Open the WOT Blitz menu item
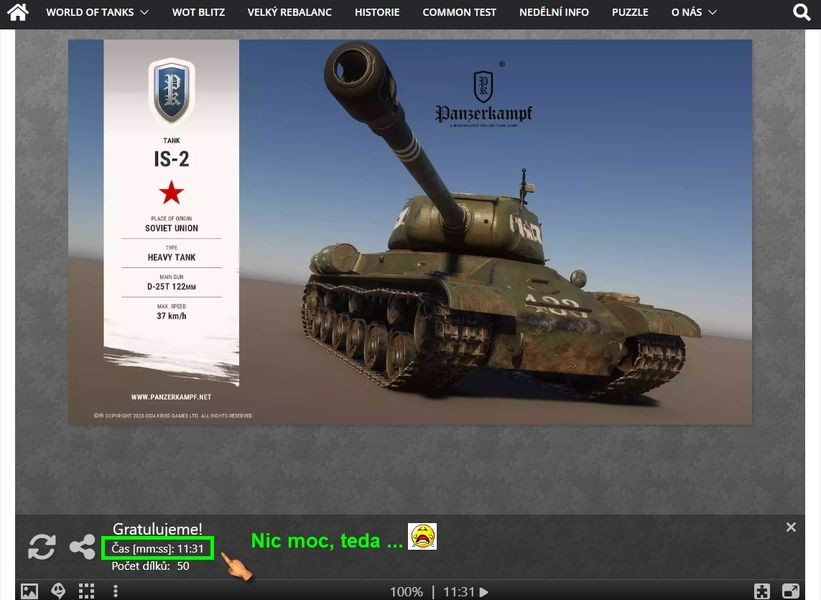 (198, 13)
